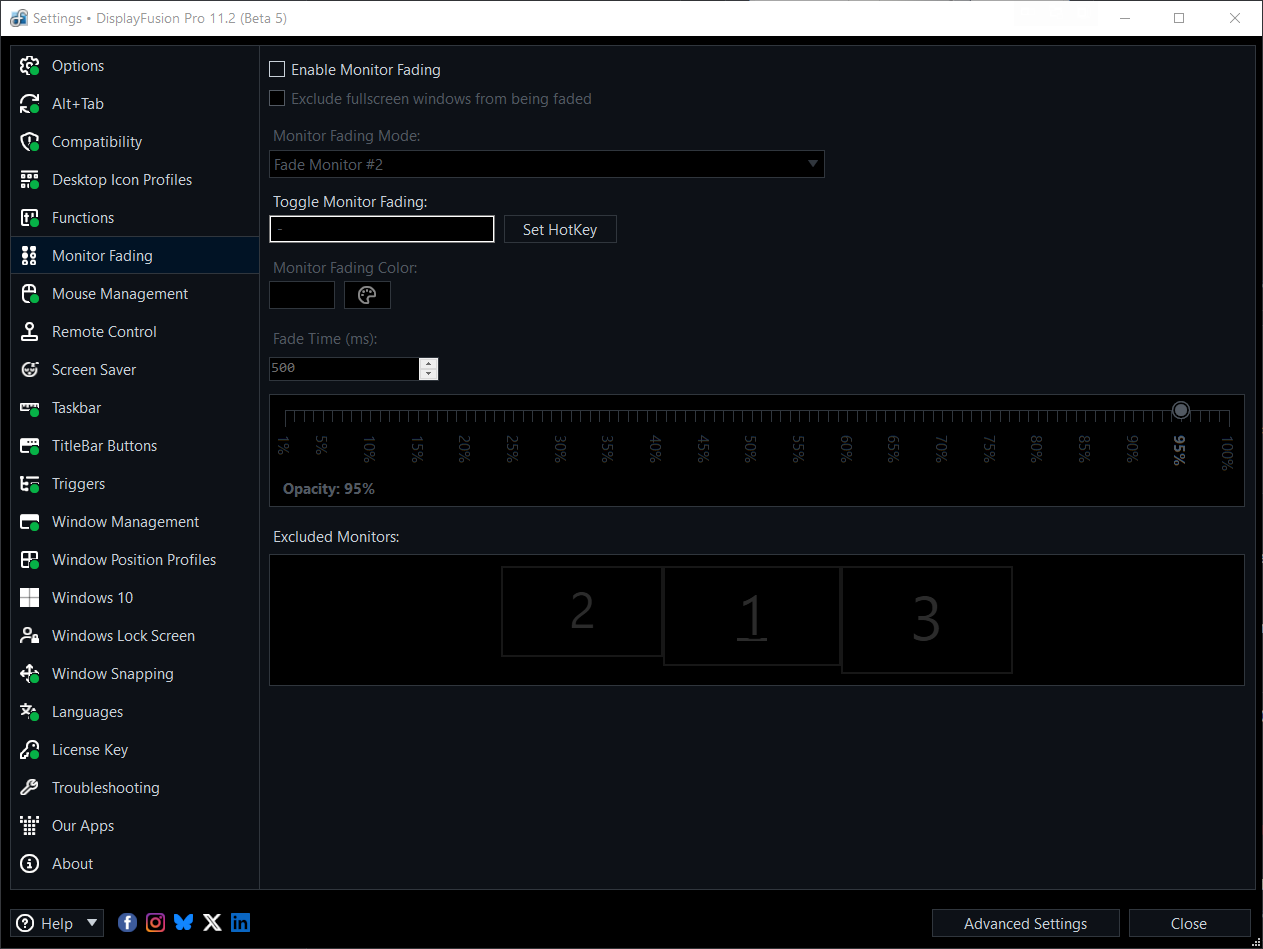The width and height of the screenshot is (1263, 949).
Task: Open the X social media icon
Action: pos(212,922)
